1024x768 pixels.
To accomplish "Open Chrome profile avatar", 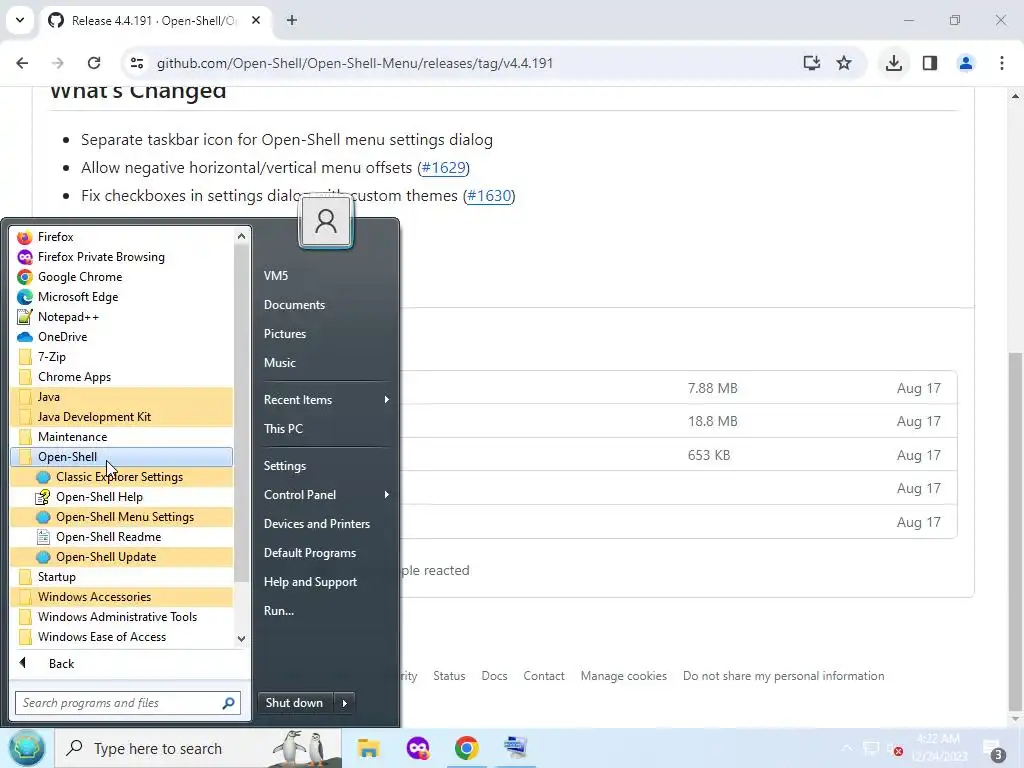I will pos(965,63).
